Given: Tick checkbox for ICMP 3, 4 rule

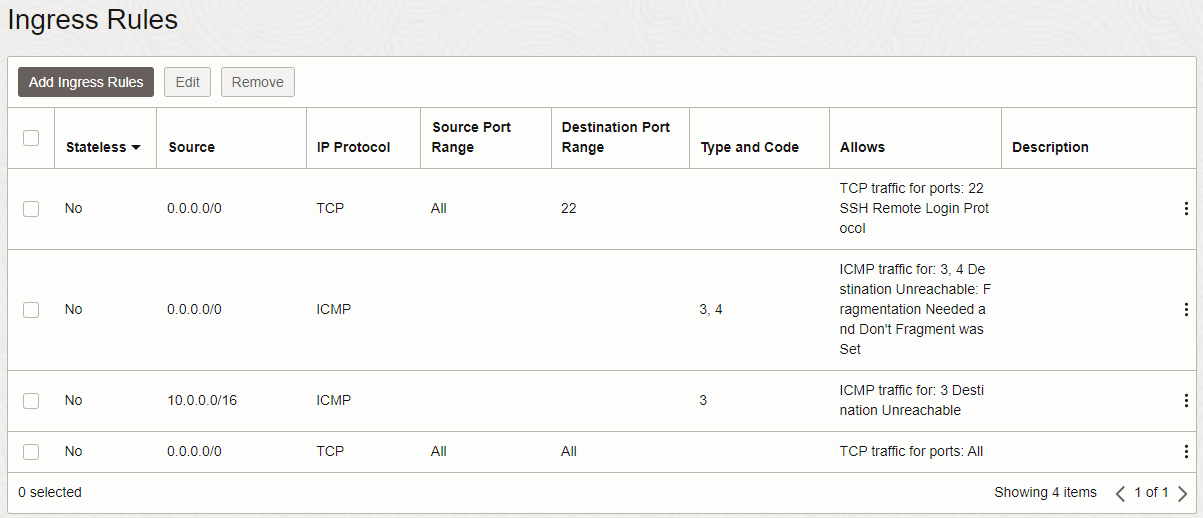Looking at the screenshot, I should [x=31, y=310].
